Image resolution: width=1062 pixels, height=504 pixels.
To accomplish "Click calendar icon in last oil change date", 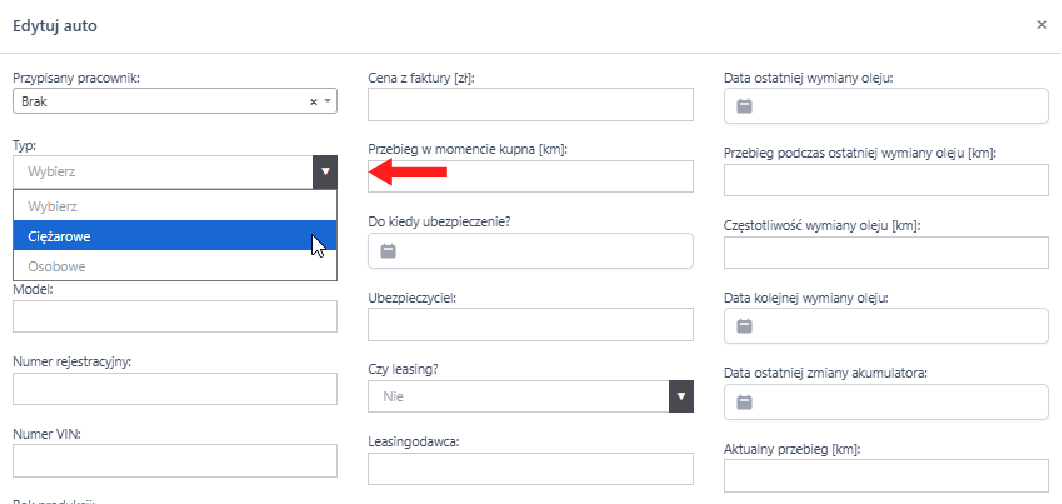I will point(744,105).
